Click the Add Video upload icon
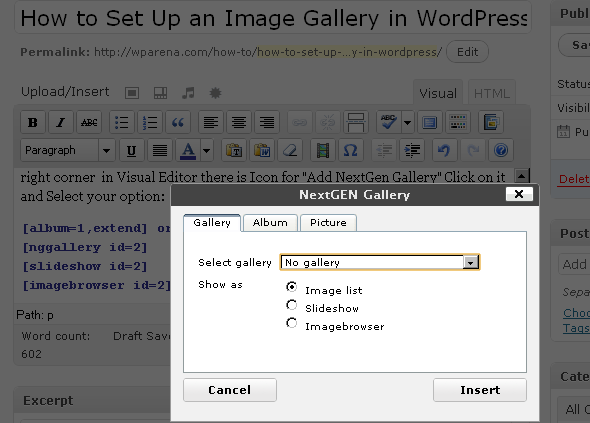Screen dimensions: 590x423 [x=160, y=93]
